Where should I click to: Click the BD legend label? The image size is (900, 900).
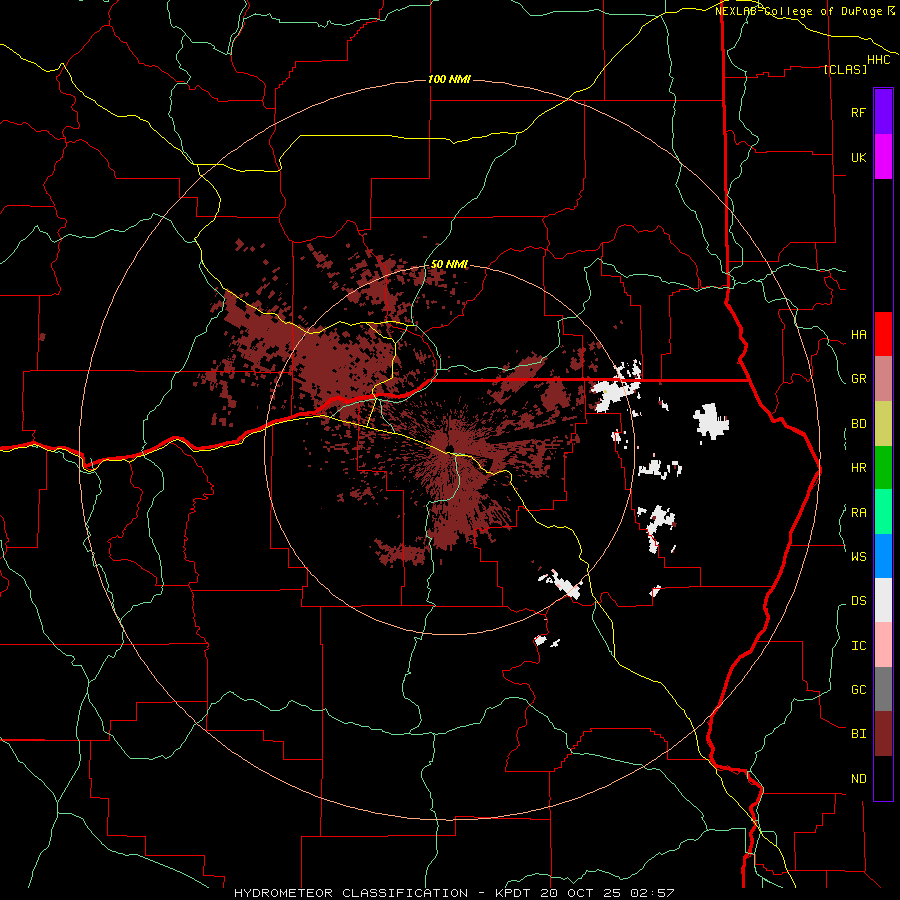pyautogui.click(x=858, y=424)
